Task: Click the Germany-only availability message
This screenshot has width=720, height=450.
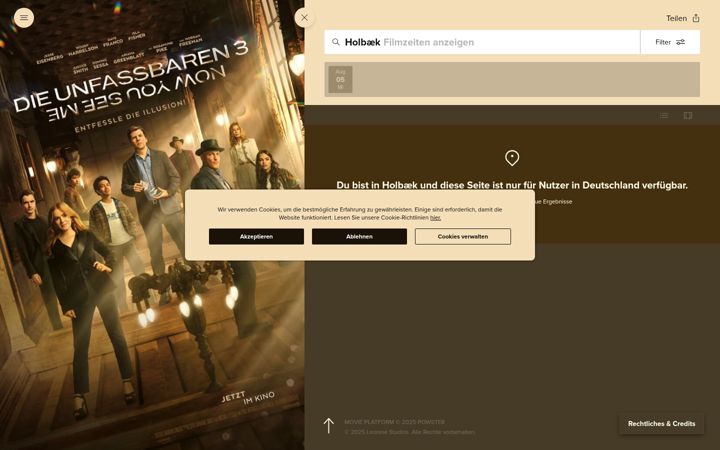Action: click(x=512, y=186)
